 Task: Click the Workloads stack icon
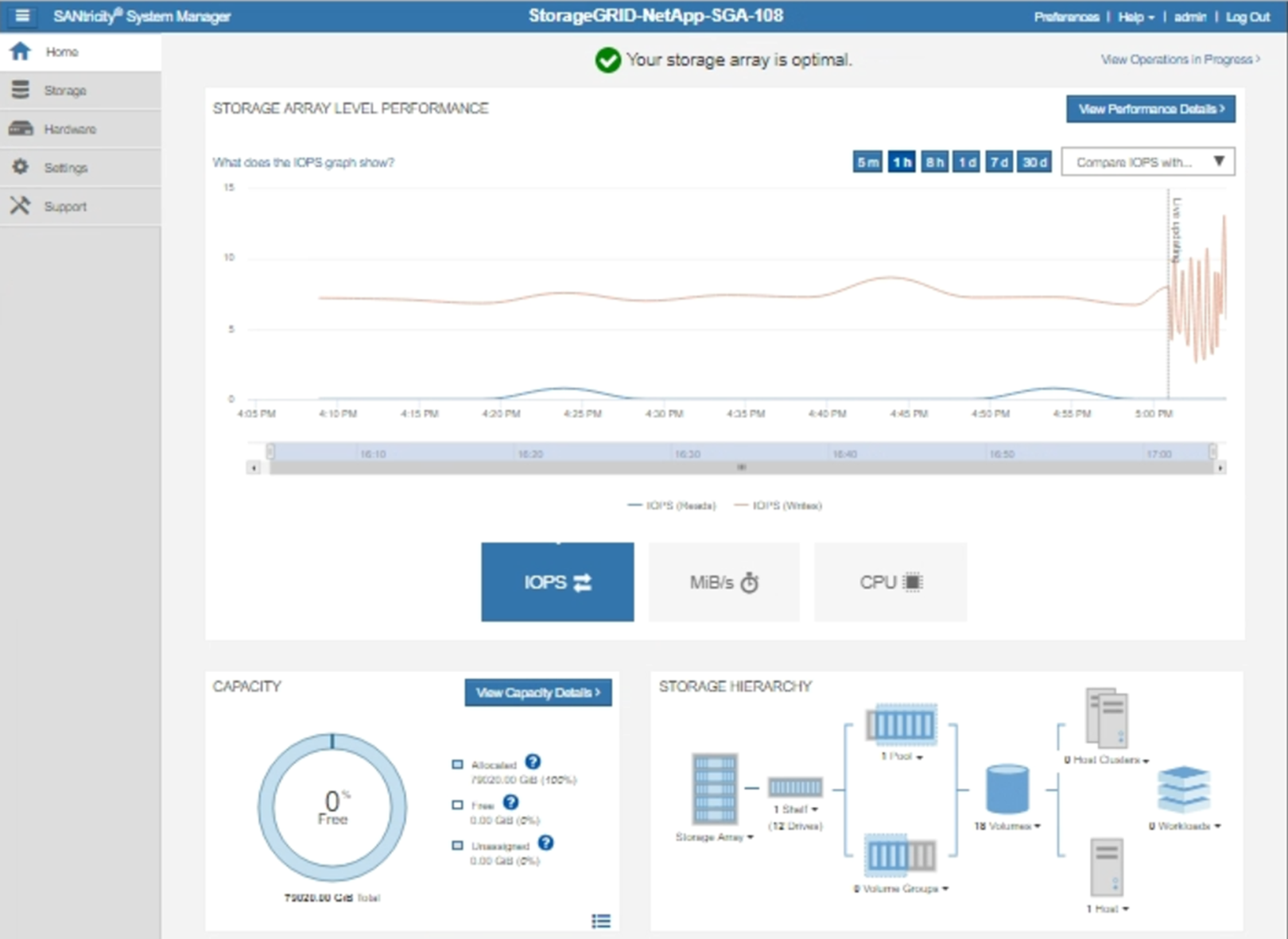coord(1183,789)
